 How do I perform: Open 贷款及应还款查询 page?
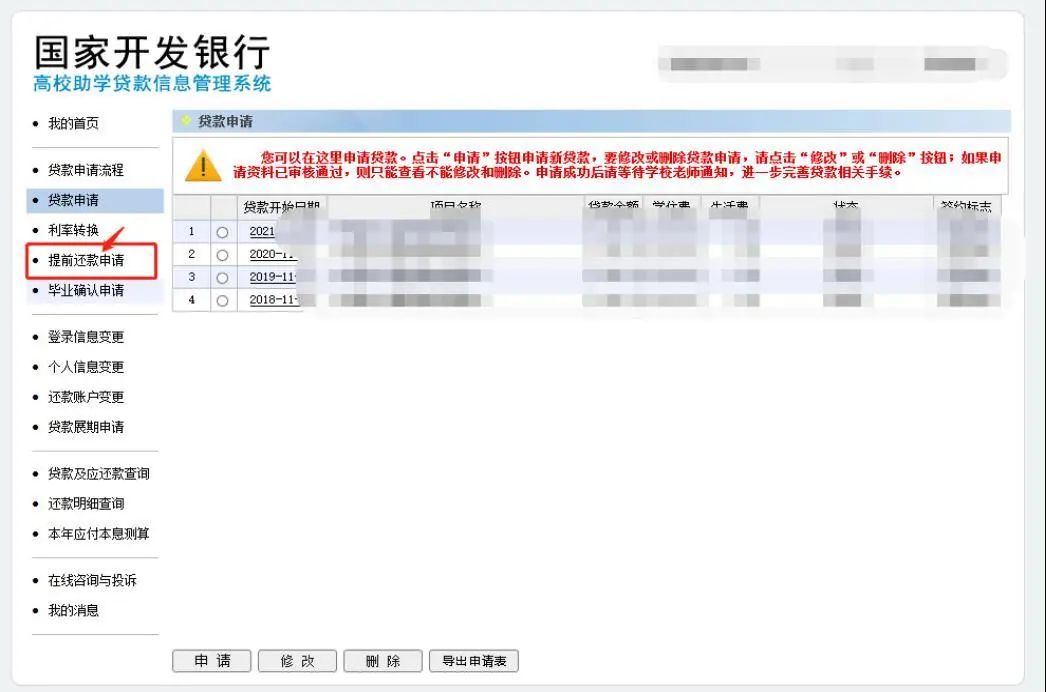coord(98,474)
